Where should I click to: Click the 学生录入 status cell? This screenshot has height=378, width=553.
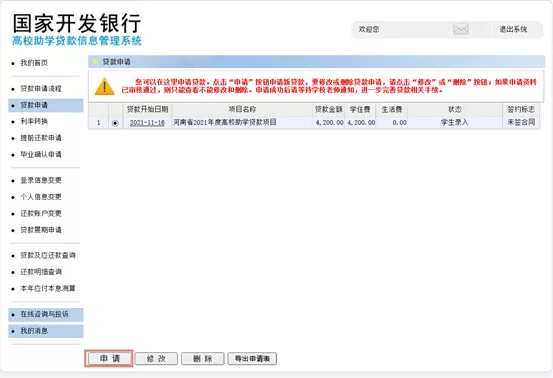(x=455, y=123)
